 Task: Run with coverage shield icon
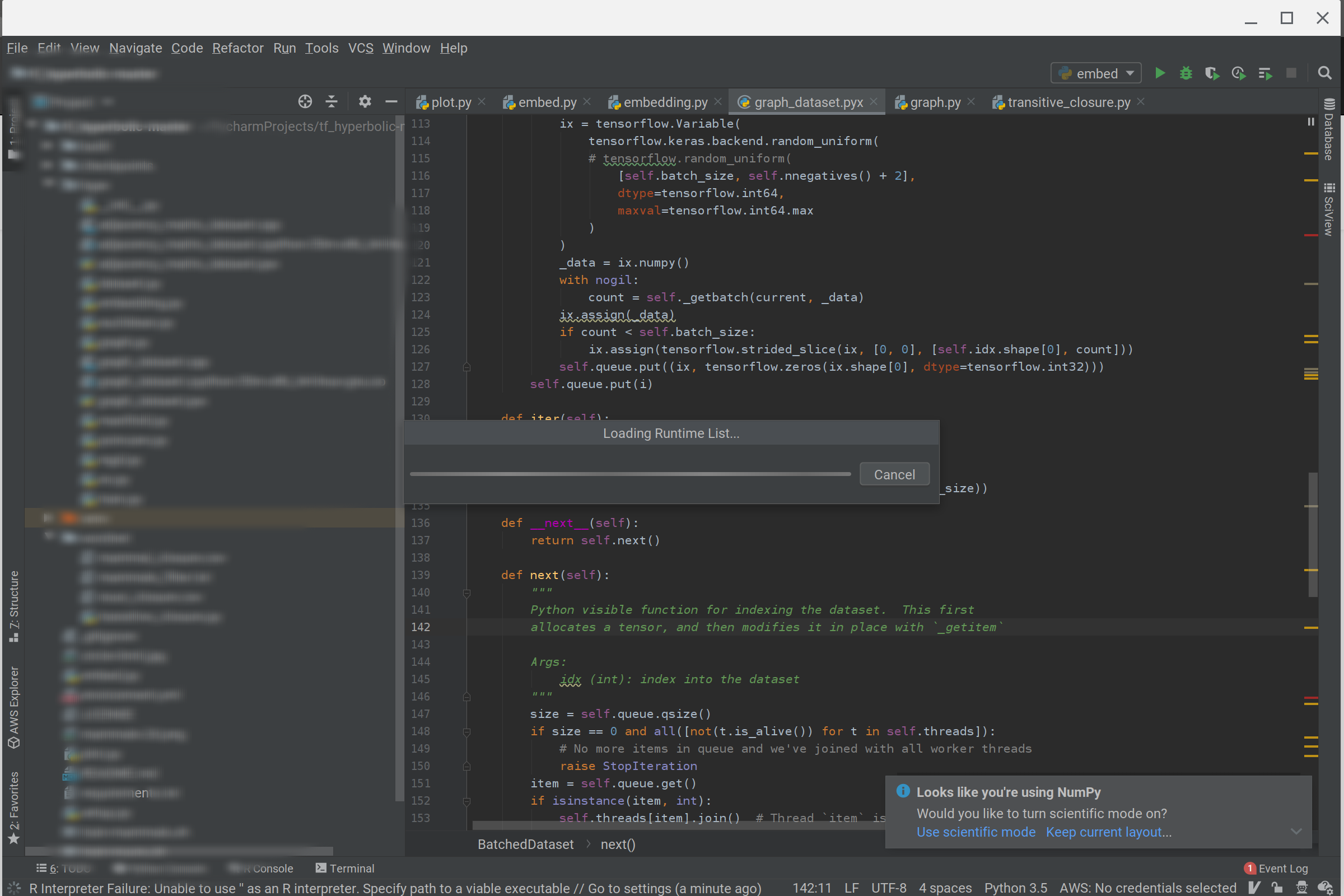1211,73
